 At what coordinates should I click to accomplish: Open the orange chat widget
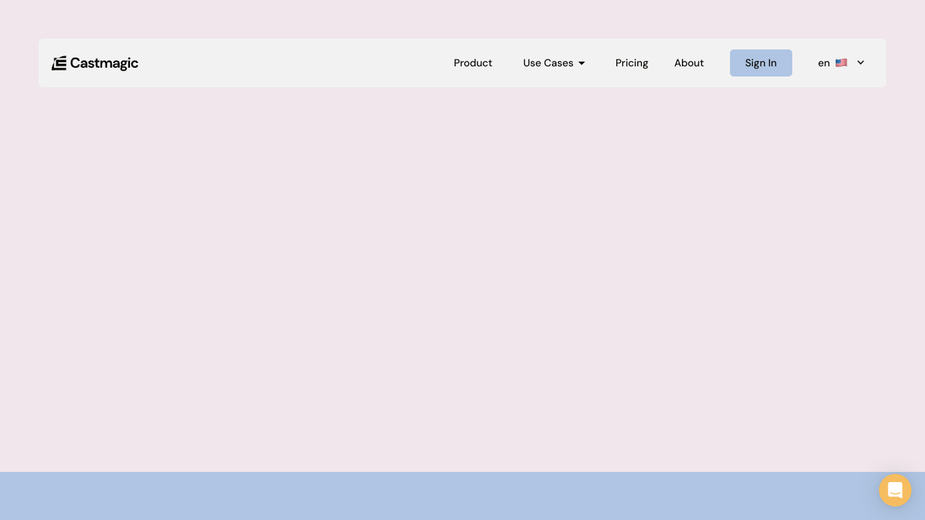895,490
